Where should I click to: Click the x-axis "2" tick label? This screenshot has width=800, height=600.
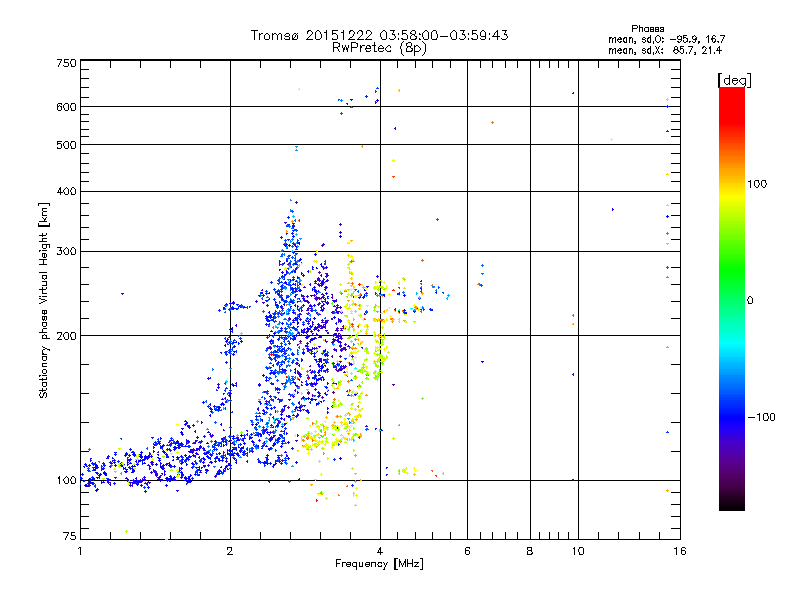(230, 551)
